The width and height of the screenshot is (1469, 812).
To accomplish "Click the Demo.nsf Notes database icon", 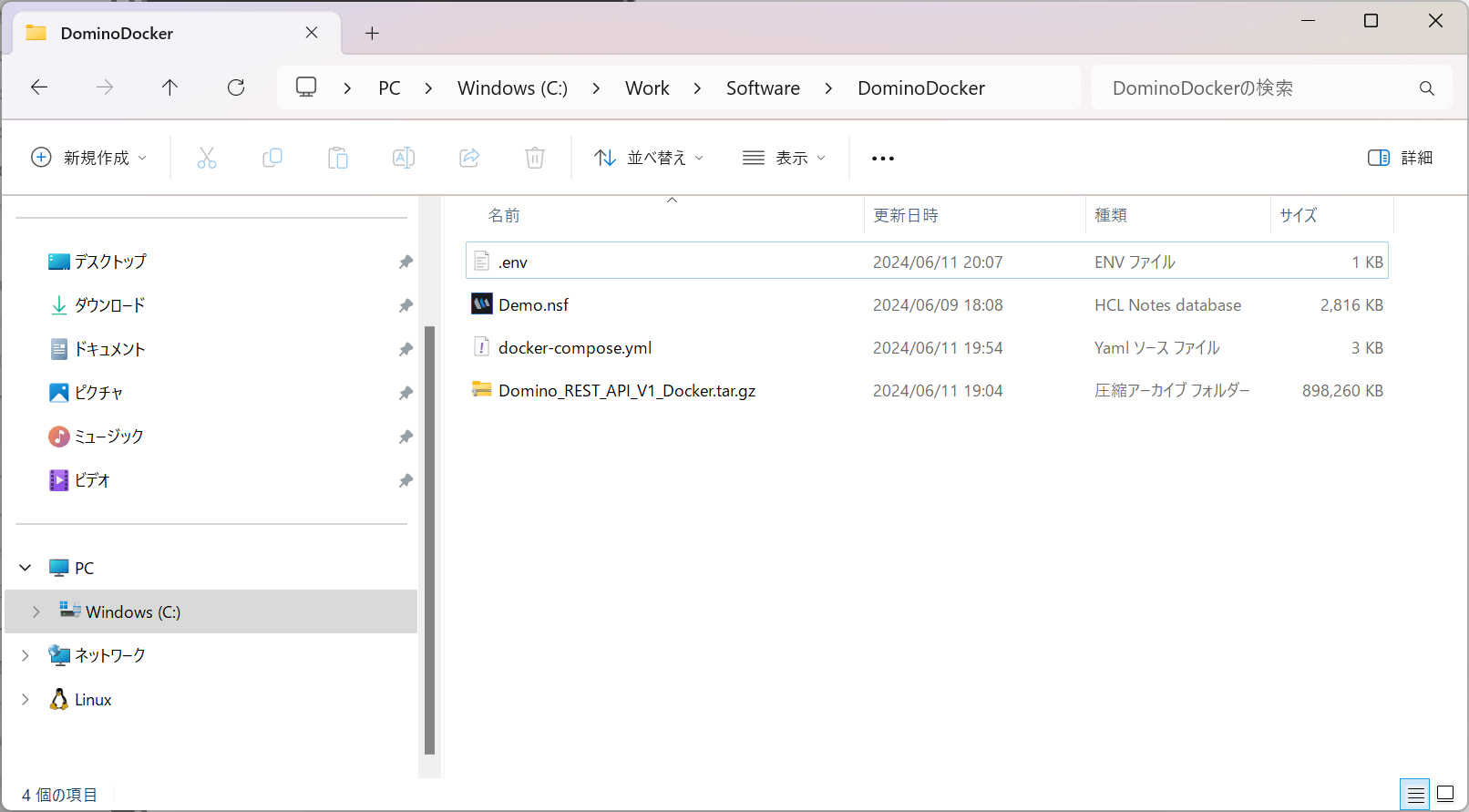I will click(482, 303).
